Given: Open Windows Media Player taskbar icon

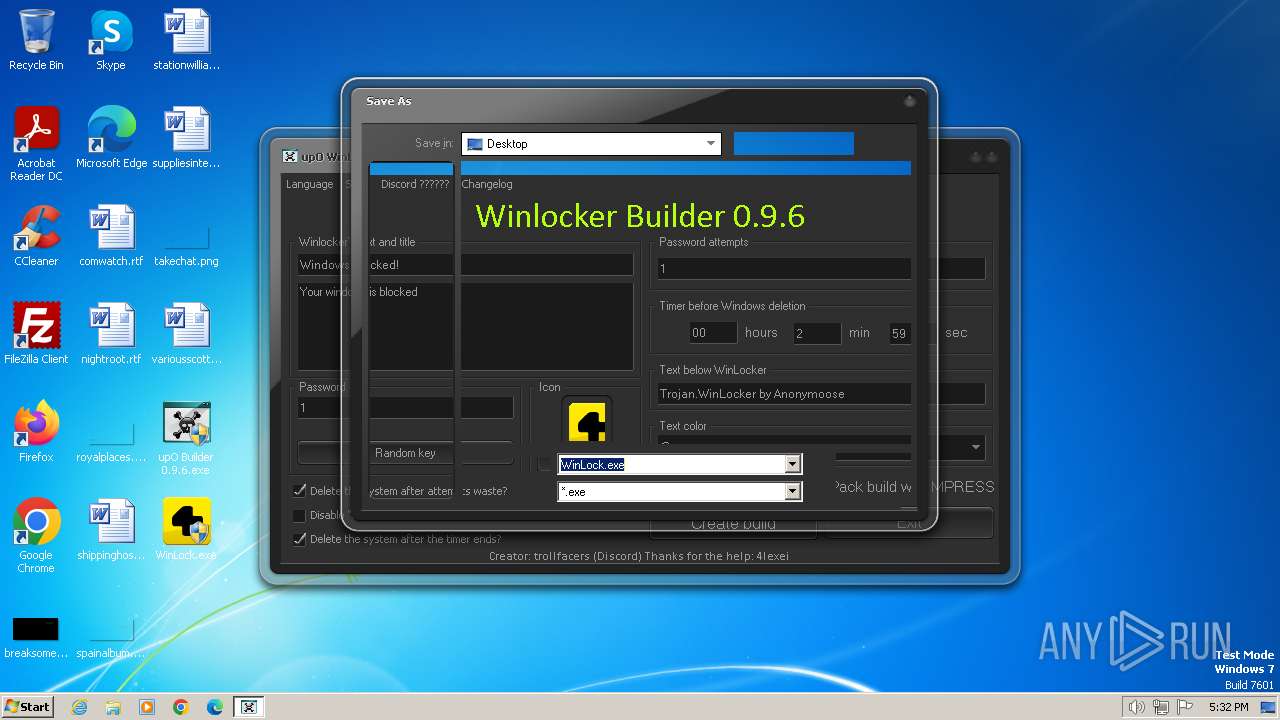Looking at the screenshot, I should [x=147, y=707].
